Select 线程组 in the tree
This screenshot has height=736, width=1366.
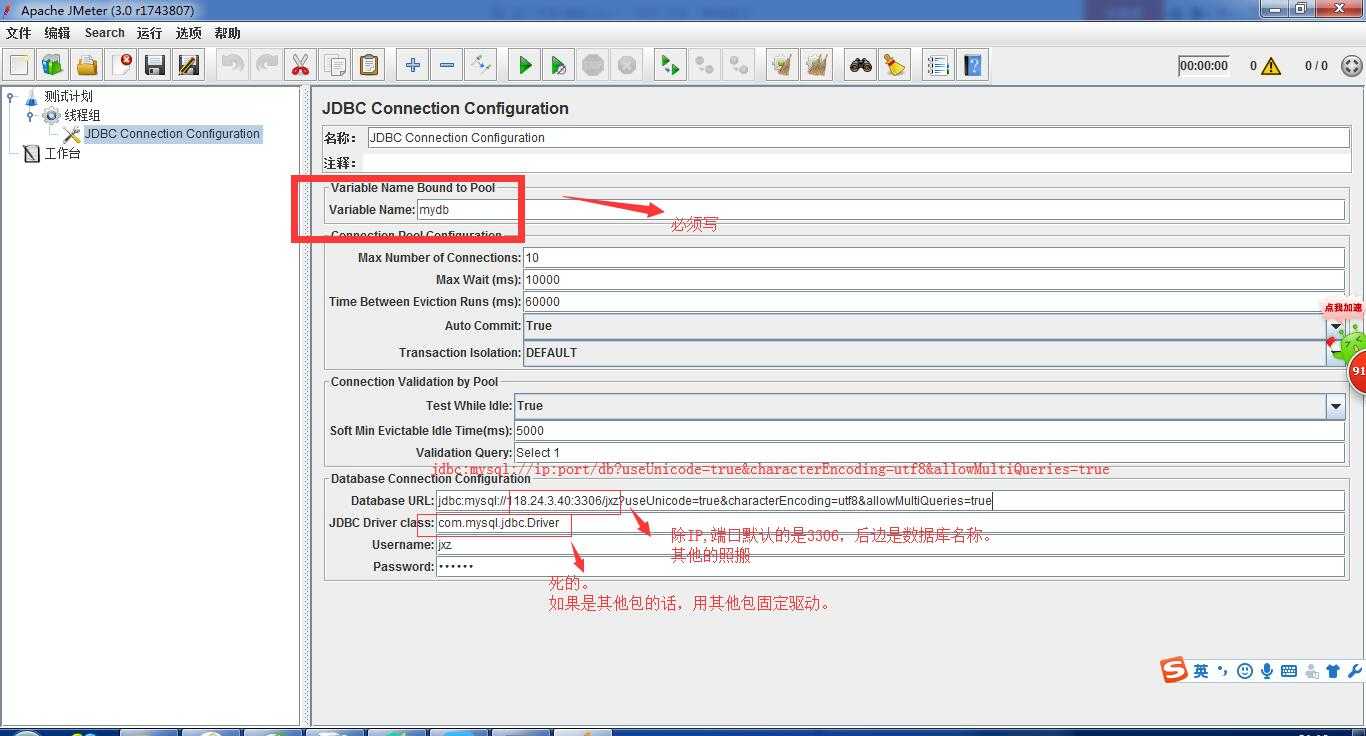click(x=82, y=115)
